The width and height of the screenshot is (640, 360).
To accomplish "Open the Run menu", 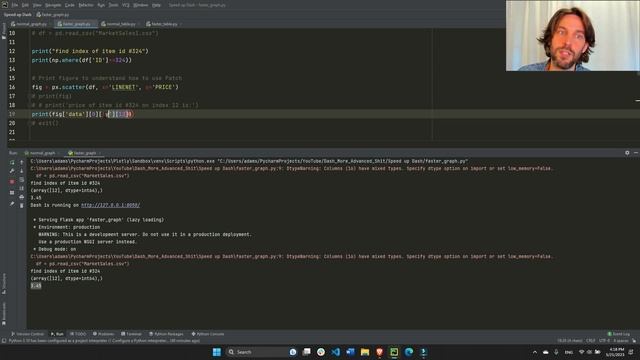I will point(101,5).
